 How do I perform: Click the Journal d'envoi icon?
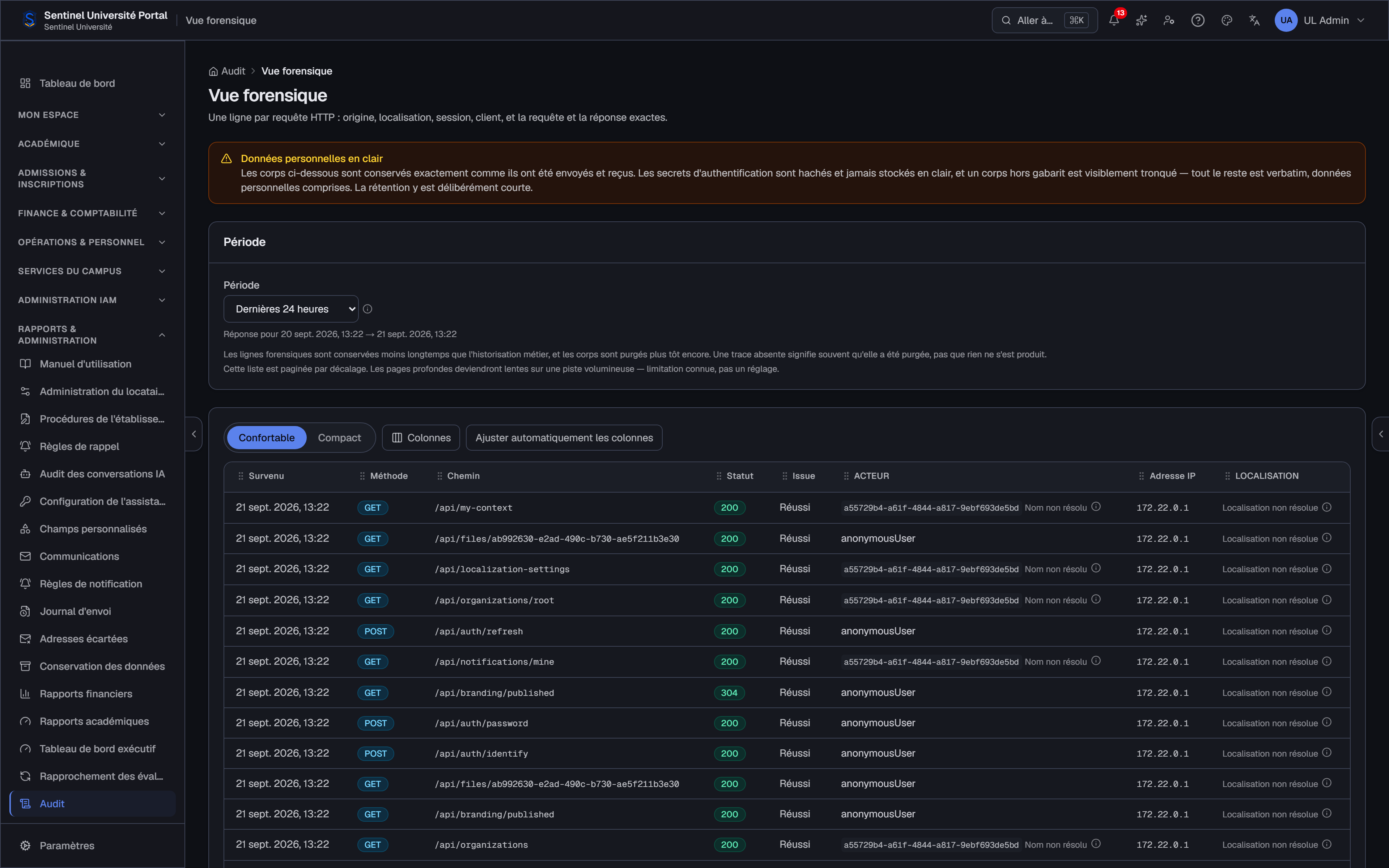[25, 611]
